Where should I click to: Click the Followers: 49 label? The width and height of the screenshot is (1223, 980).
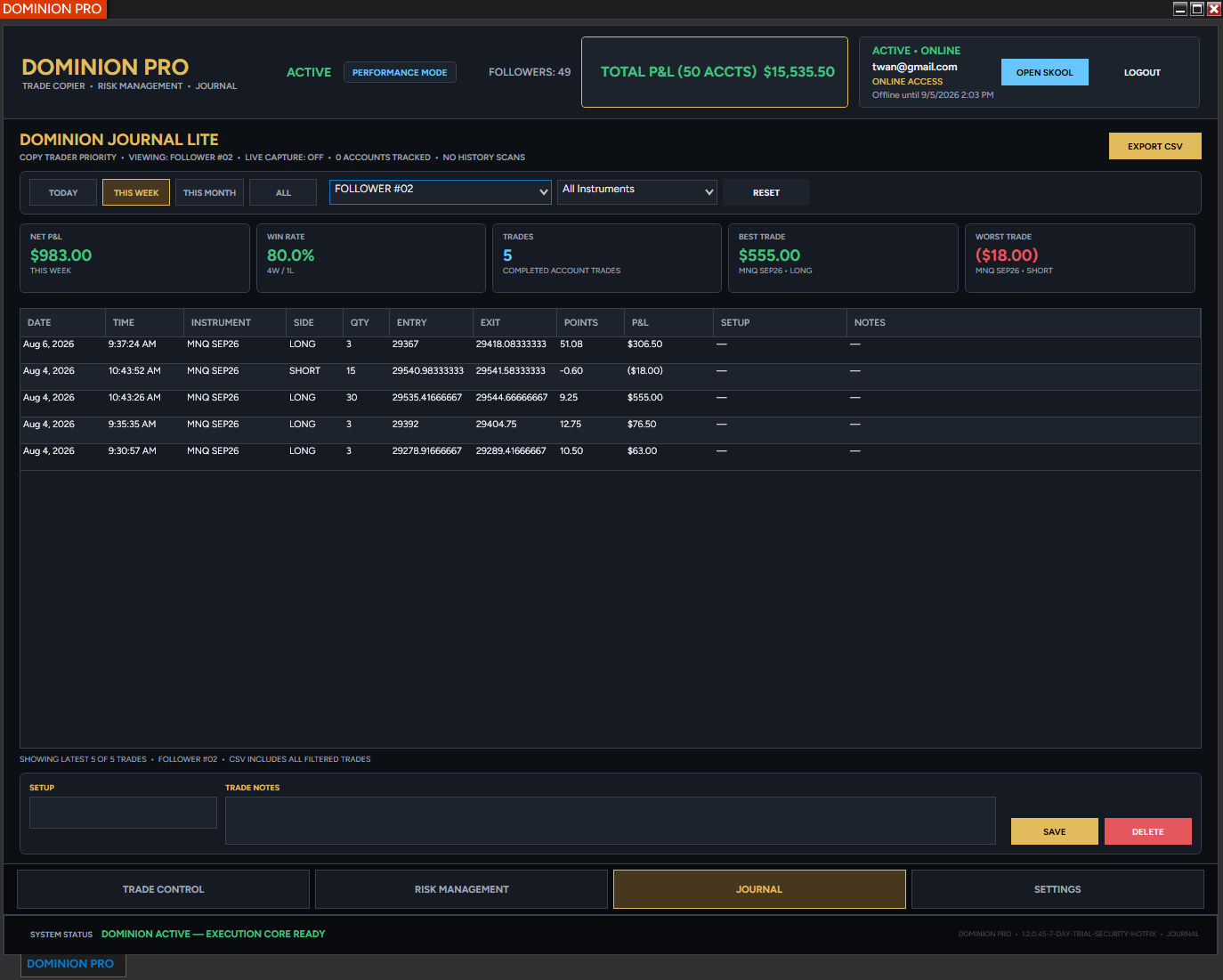[530, 72]
